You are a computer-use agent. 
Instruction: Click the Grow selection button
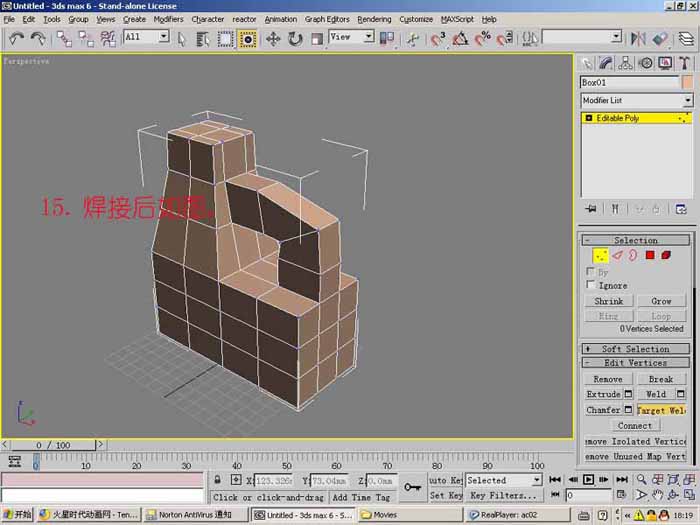pyautogui.click(x=661, y=301)
